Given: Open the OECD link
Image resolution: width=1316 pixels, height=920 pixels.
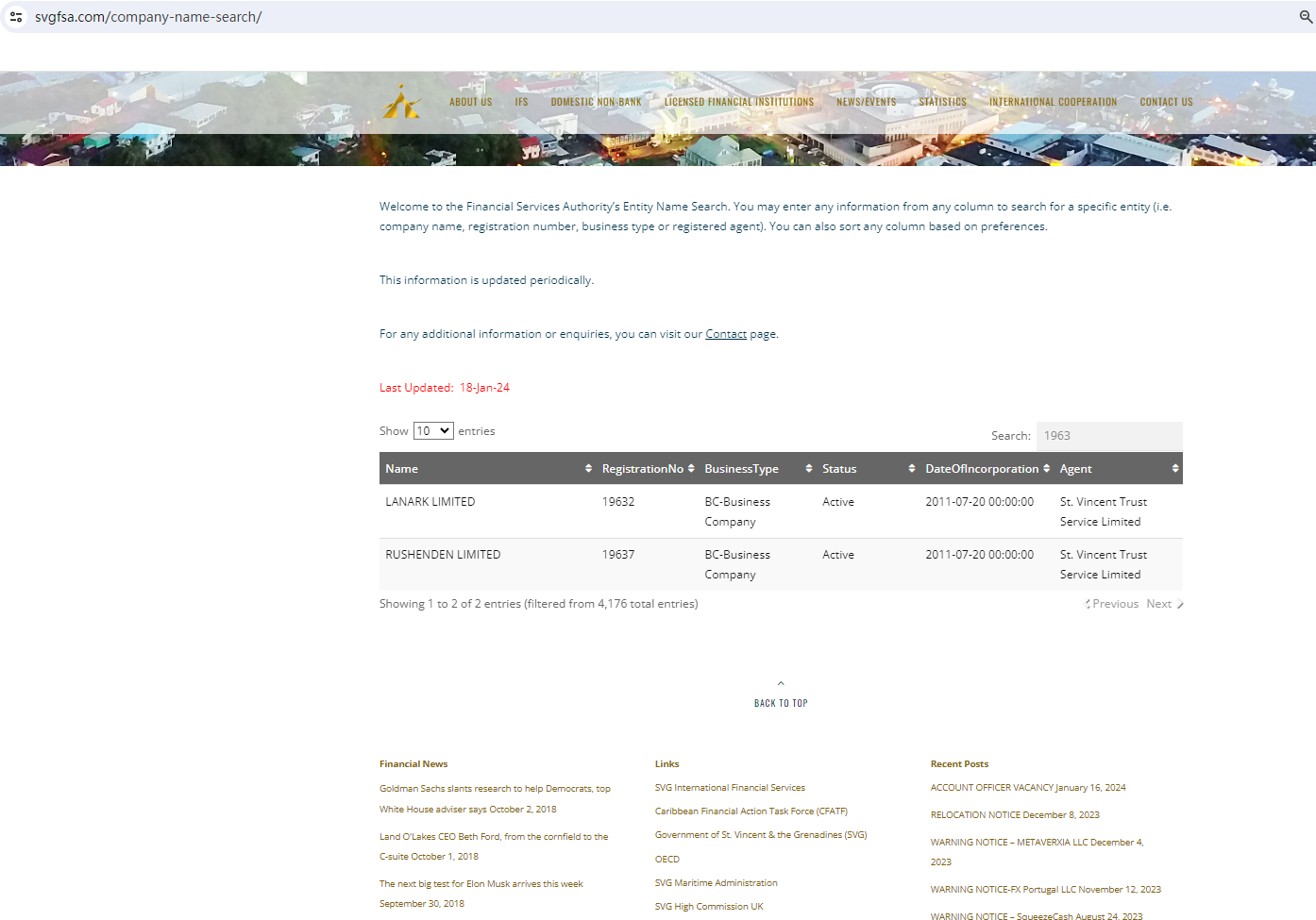Looking at the screenshot, I should 667,860.
